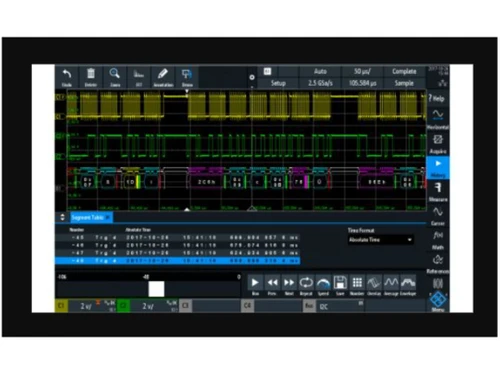
Task: Enable channel C4
Action: coord(247,306)
